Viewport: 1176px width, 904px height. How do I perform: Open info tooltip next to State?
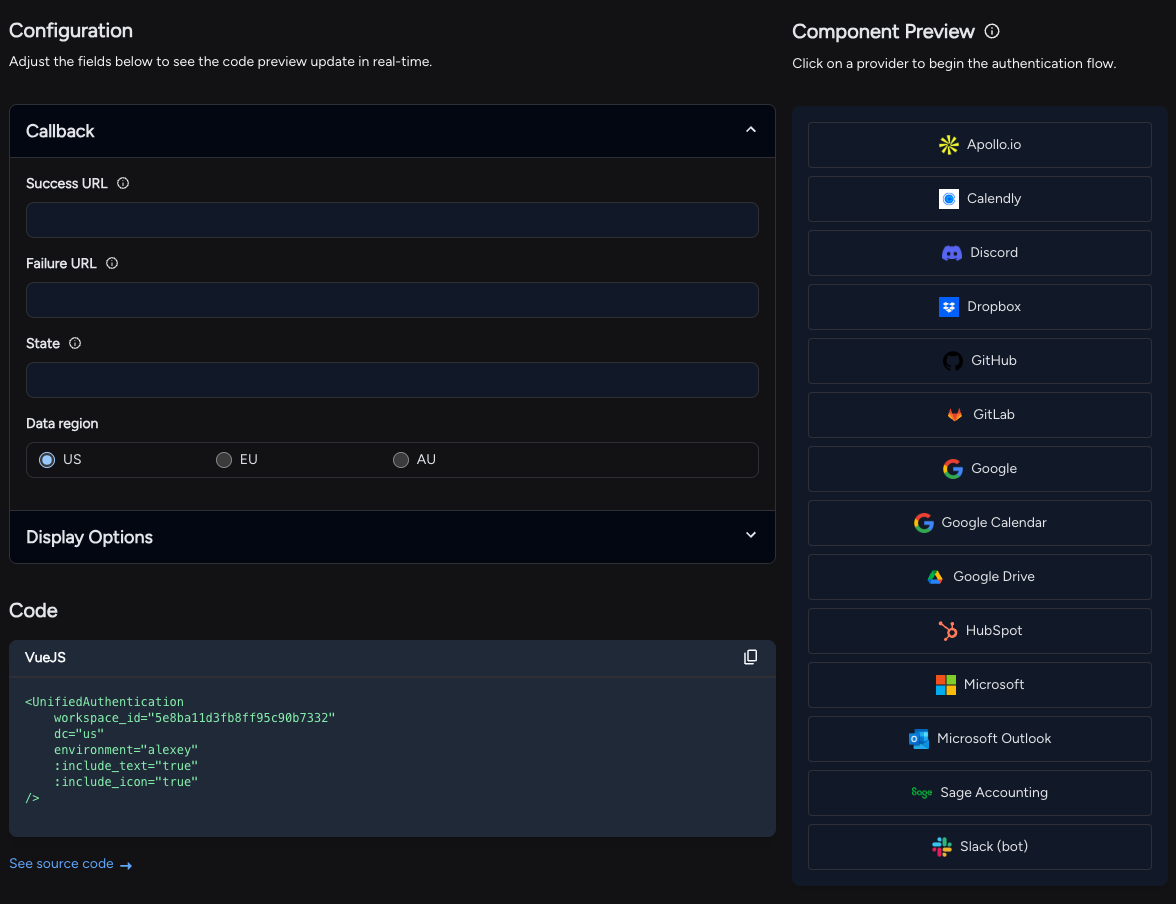pos(75,344)
